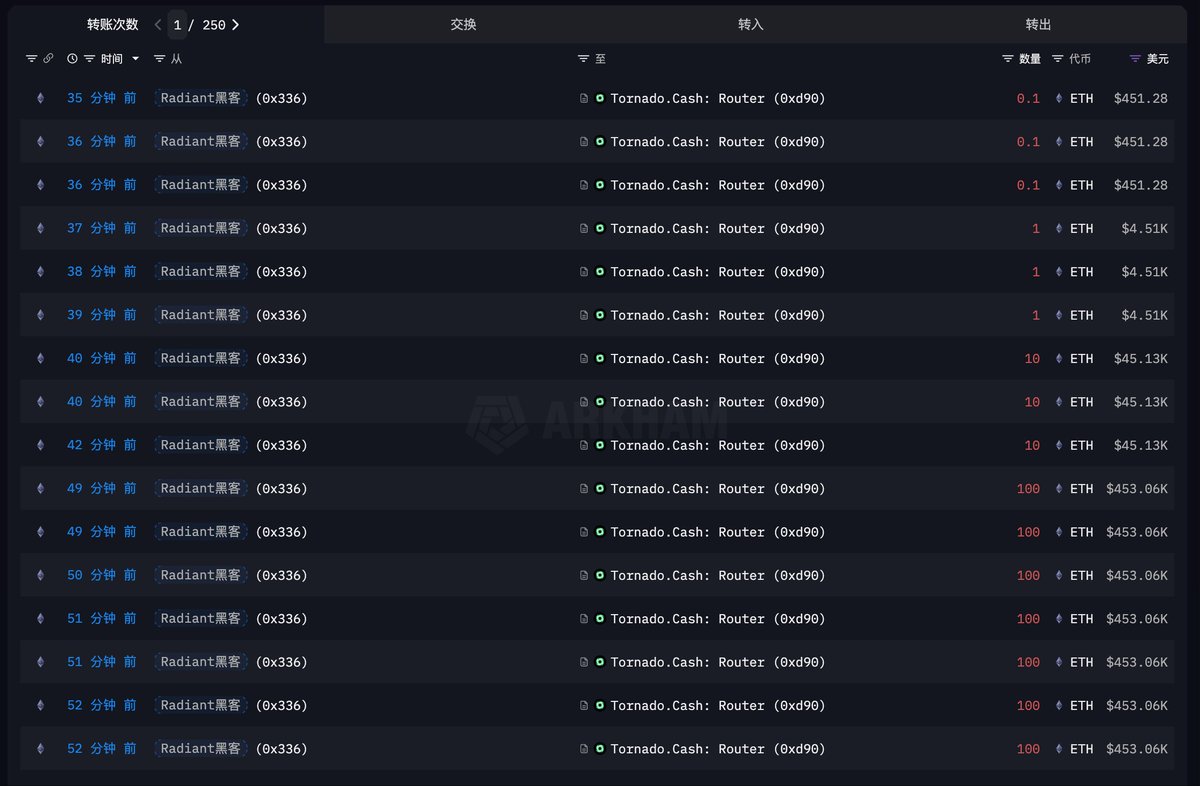
Task: Open Tornado.Cash: Router in 37 分钟 row
Action: pos(718,228)
